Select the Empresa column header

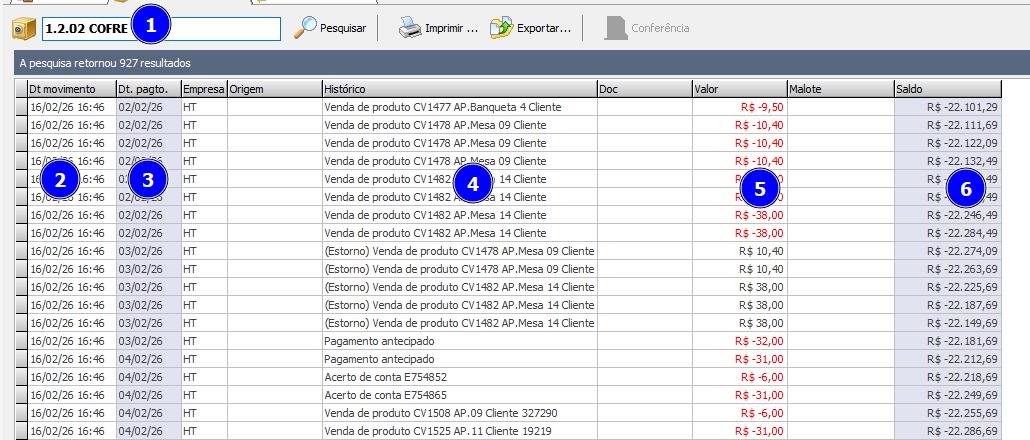(x=203, y=89)
